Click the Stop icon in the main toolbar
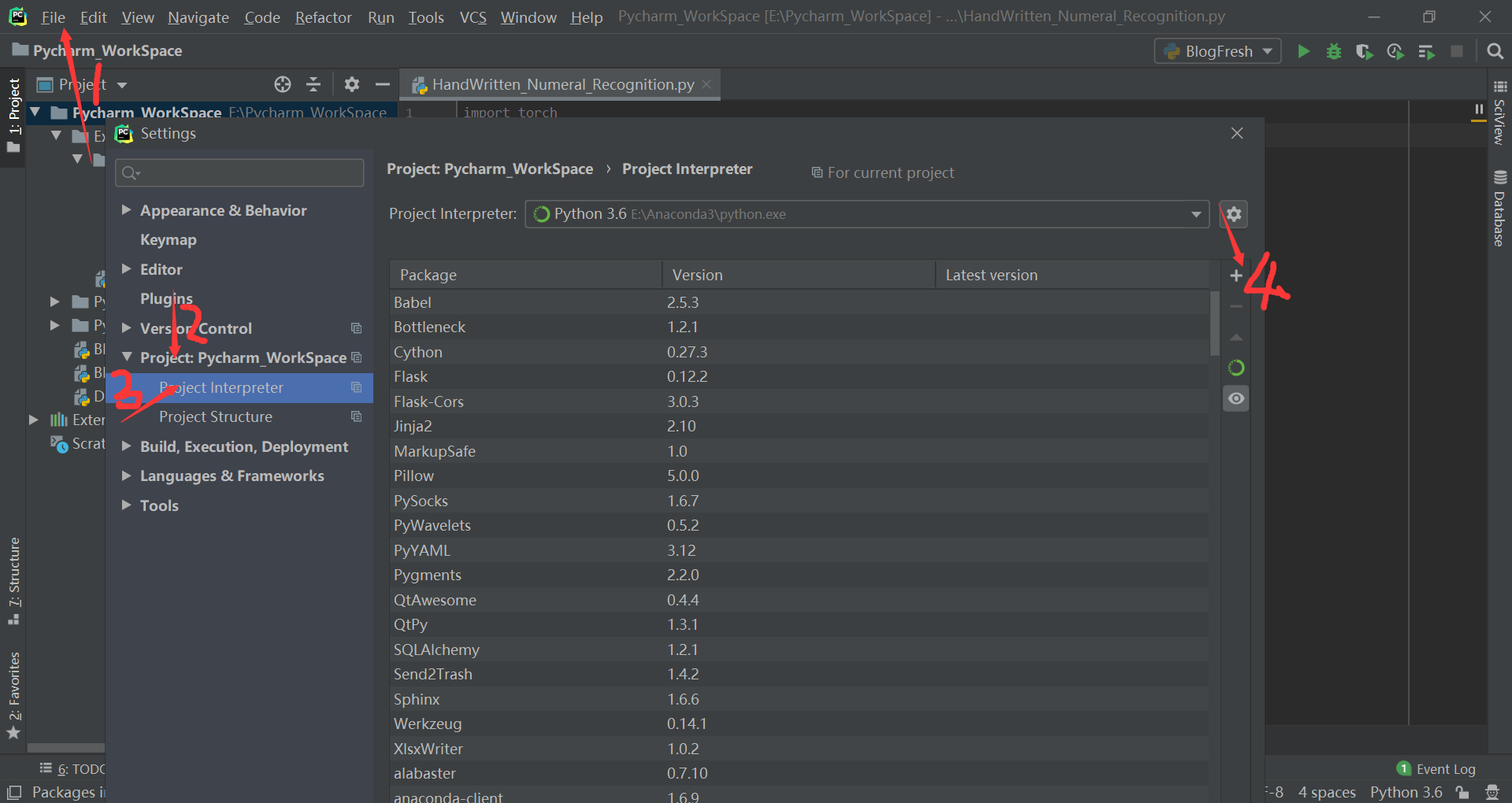This screenshot has height=803, width=1512. [x=1457, y=51]
